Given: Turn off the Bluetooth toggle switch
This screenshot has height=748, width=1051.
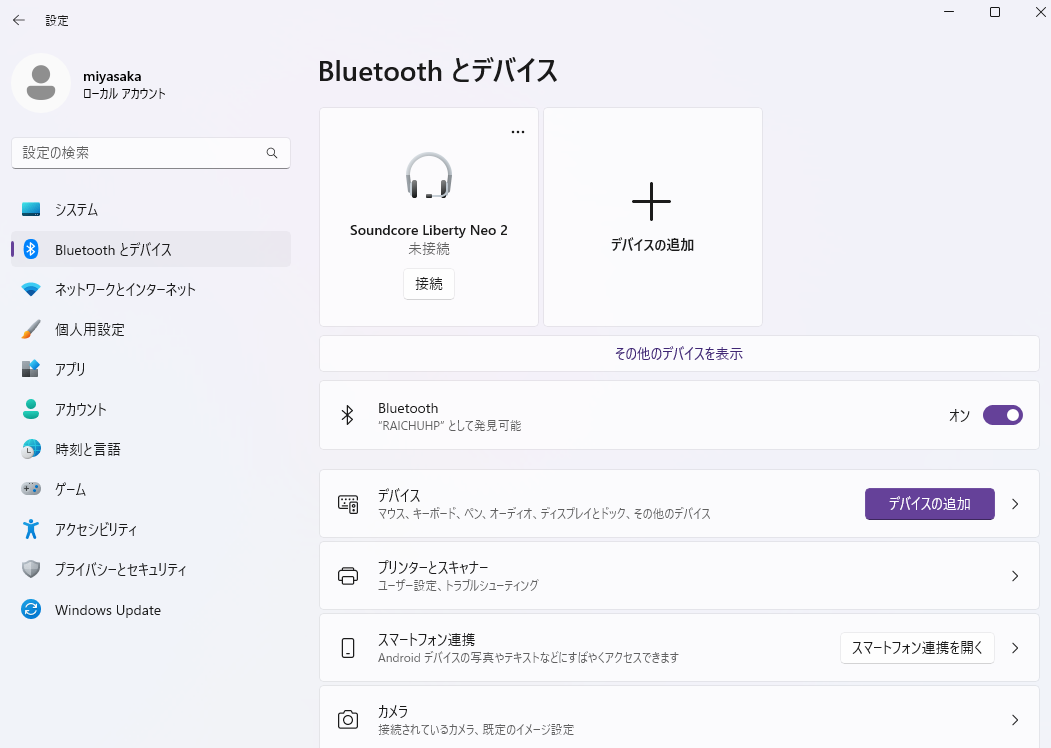Looking at the screenshot, I should tap(1002, 415).
